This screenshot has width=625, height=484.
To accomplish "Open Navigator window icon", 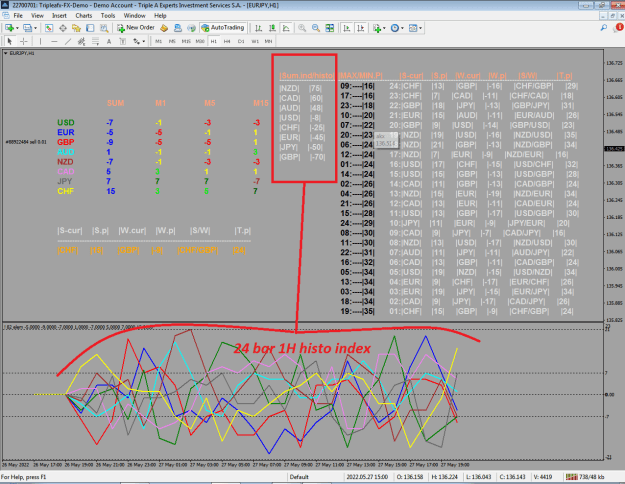I will click(76, 28).
